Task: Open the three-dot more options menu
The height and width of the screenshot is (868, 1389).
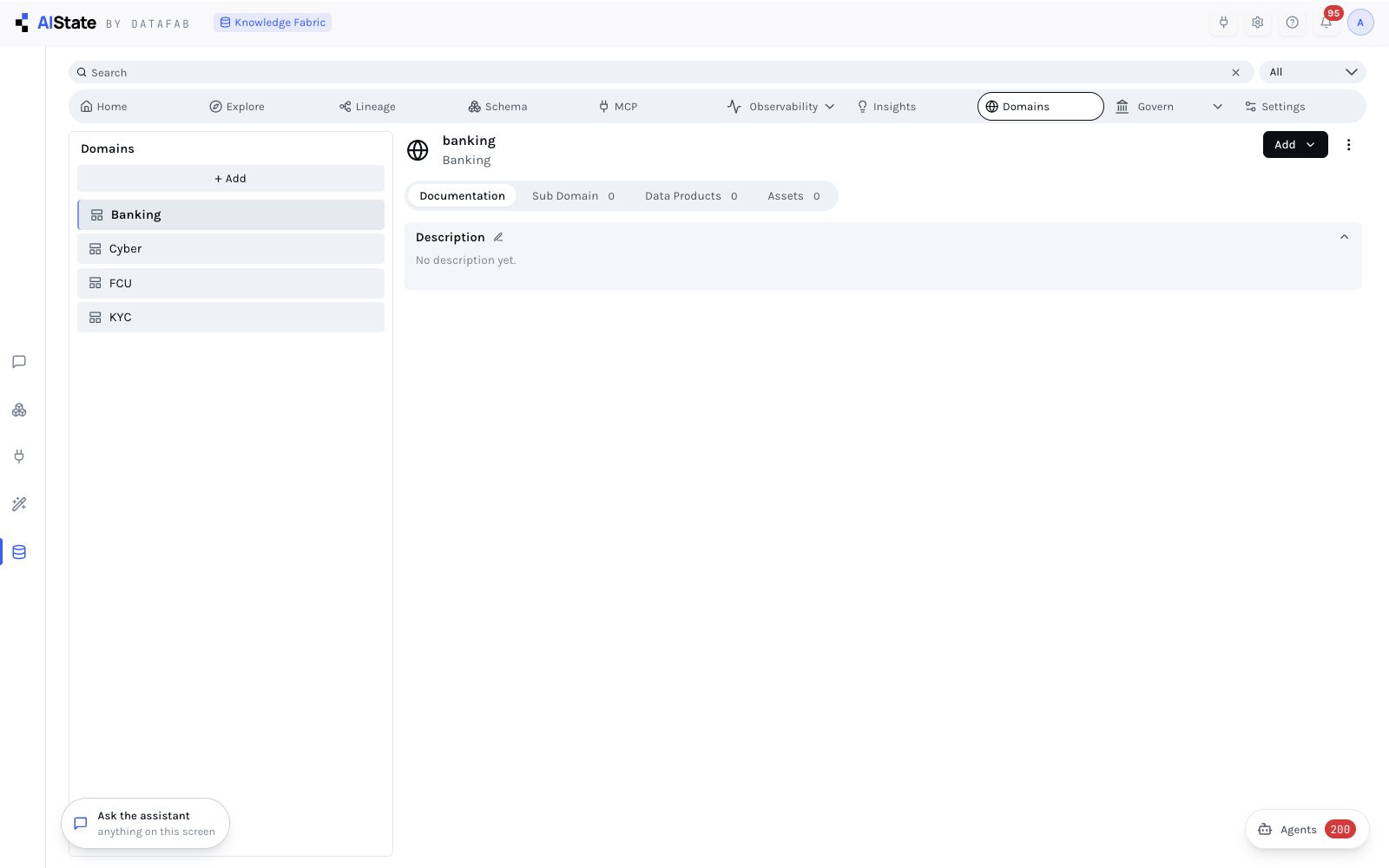Action: (x=1348, y=145)
